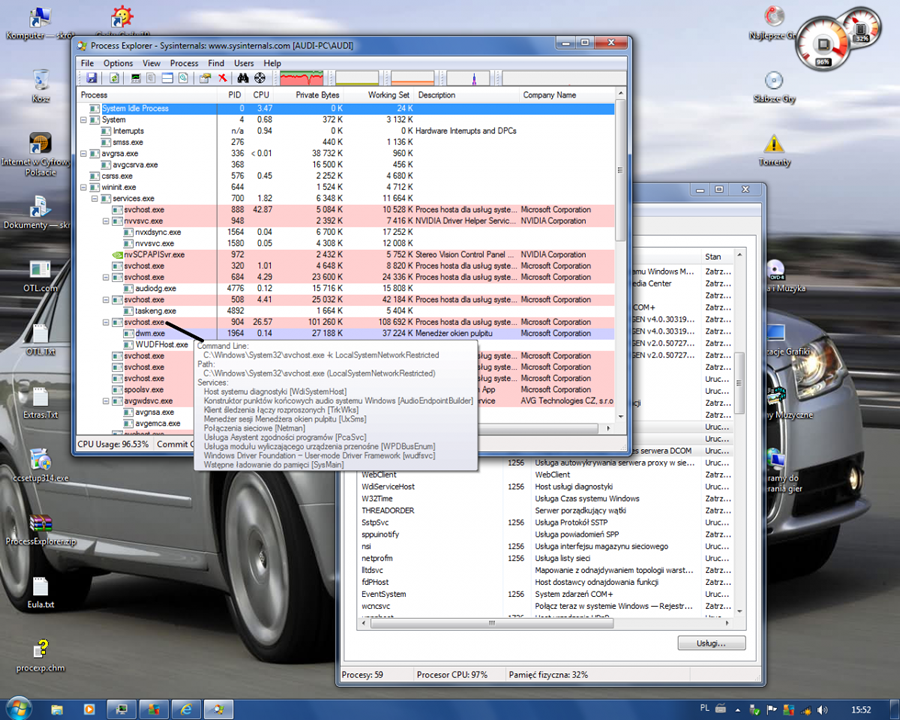
Task: Open Windows Explorer folder on taskbar
Action: coord(57,710)
